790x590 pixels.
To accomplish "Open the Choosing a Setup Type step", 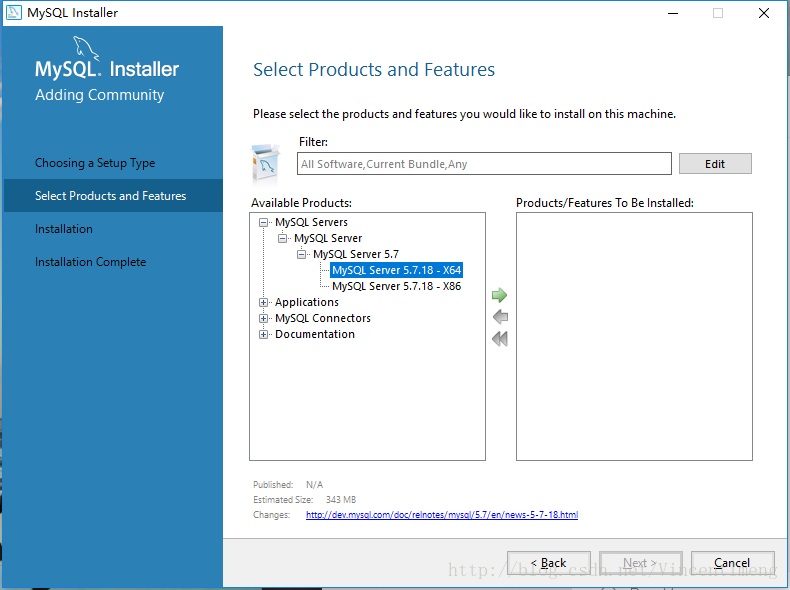I will 95,163.
